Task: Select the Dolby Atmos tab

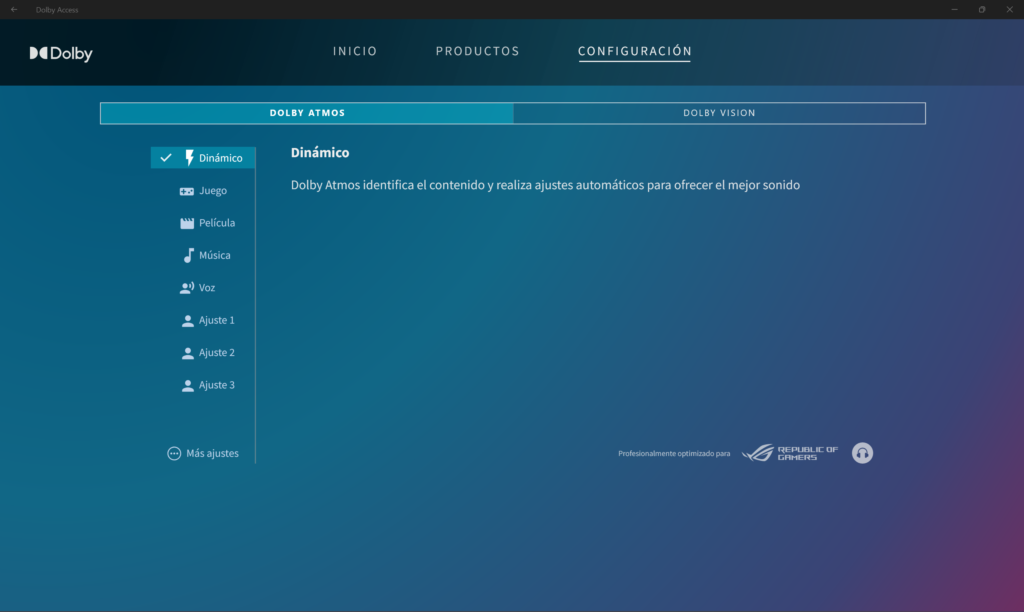Action: coord(307,113)
